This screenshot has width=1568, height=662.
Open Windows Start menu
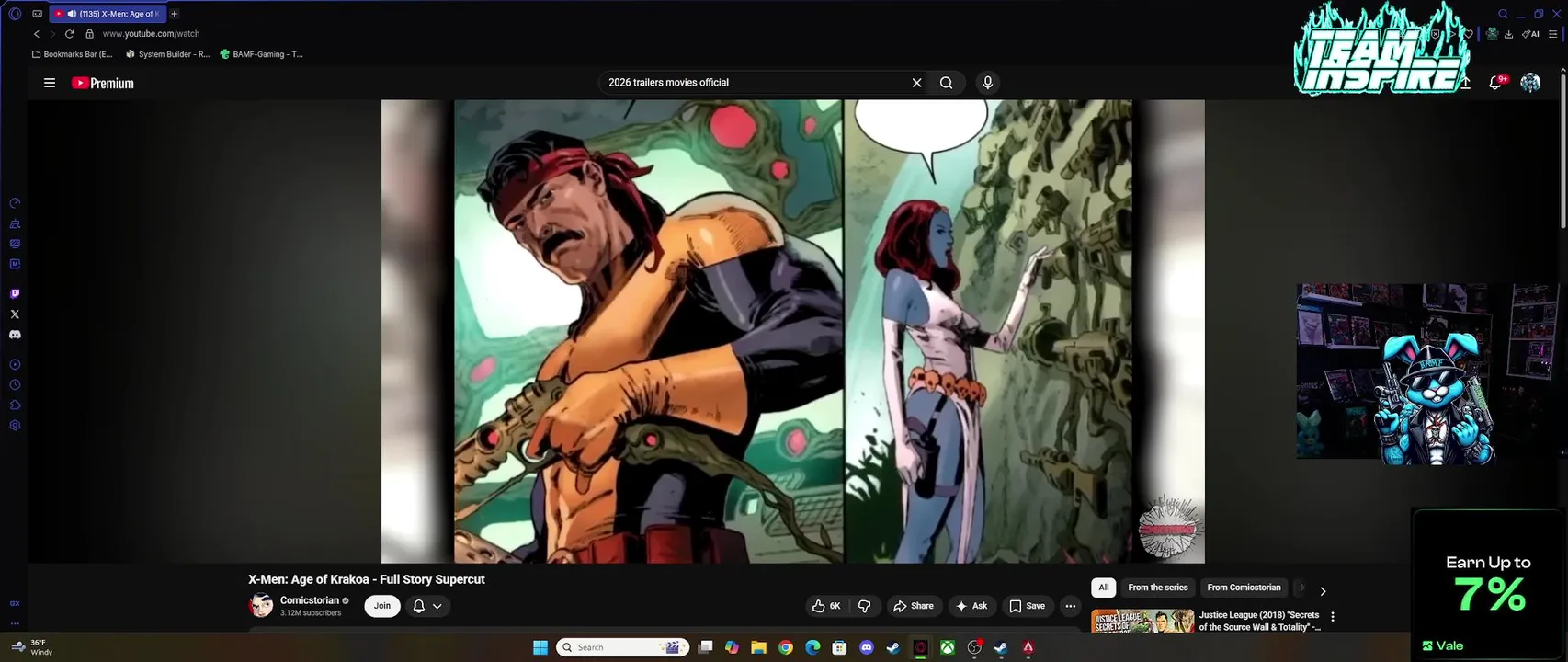[x=540, y=647]
